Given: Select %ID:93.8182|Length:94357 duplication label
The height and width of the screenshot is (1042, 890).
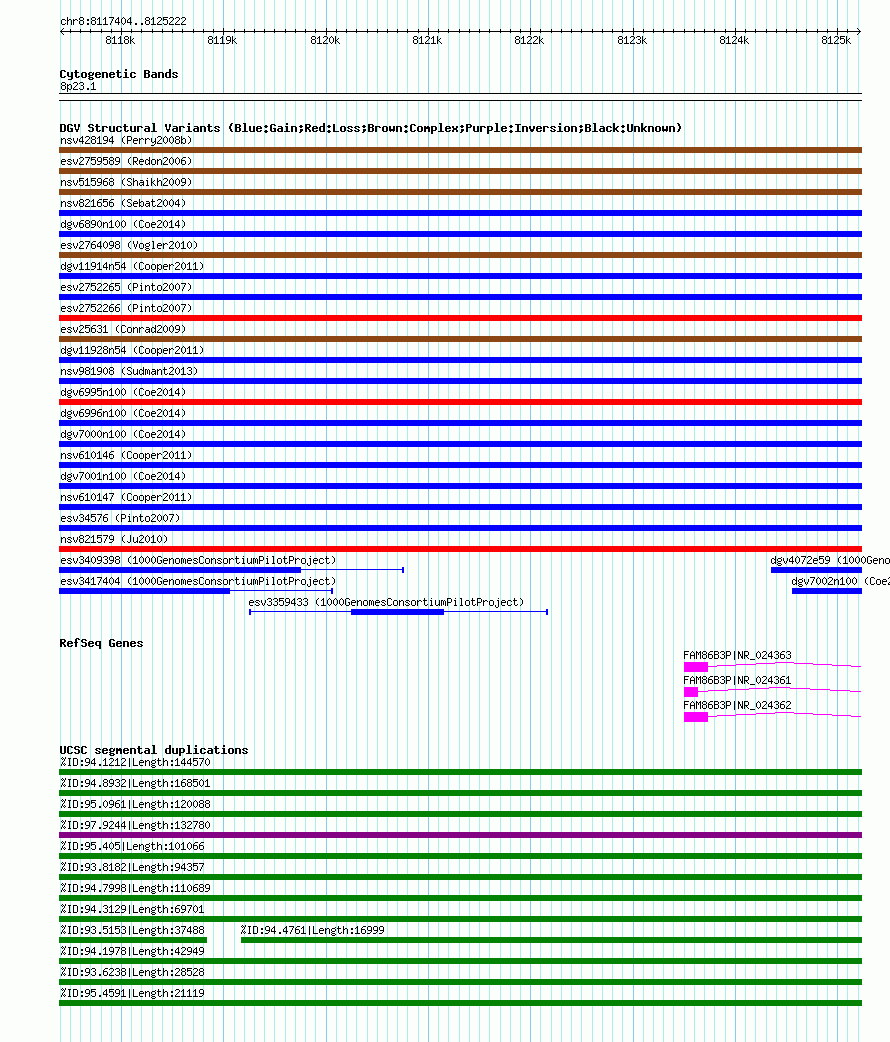Looking at the screenshot, I should click(x=132, y=867).
